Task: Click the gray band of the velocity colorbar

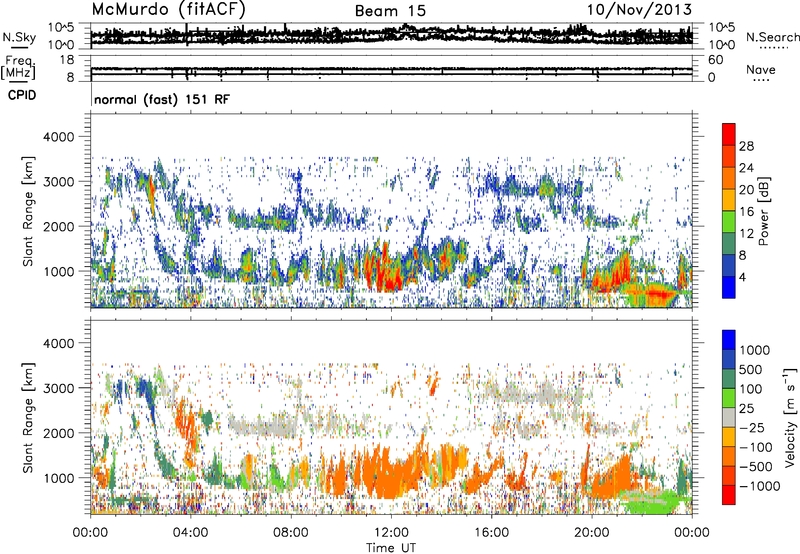Action: click(729, 417)
